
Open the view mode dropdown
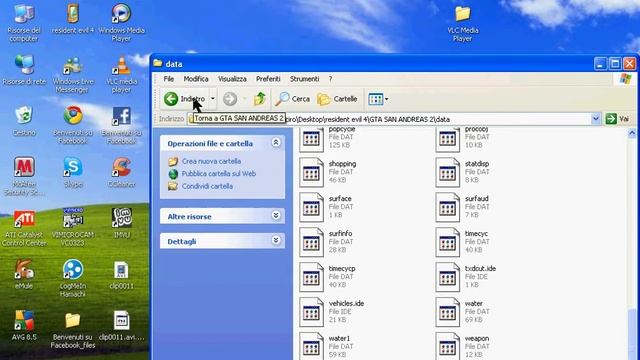[x=378, y=99]
